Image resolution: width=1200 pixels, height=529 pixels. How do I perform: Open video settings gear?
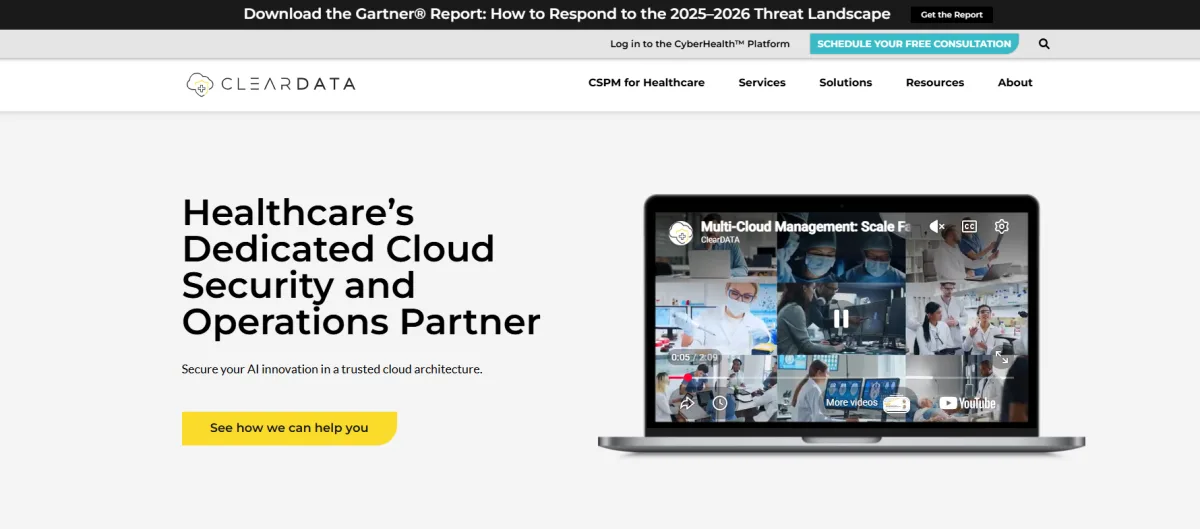click(x=1002, y=227)
